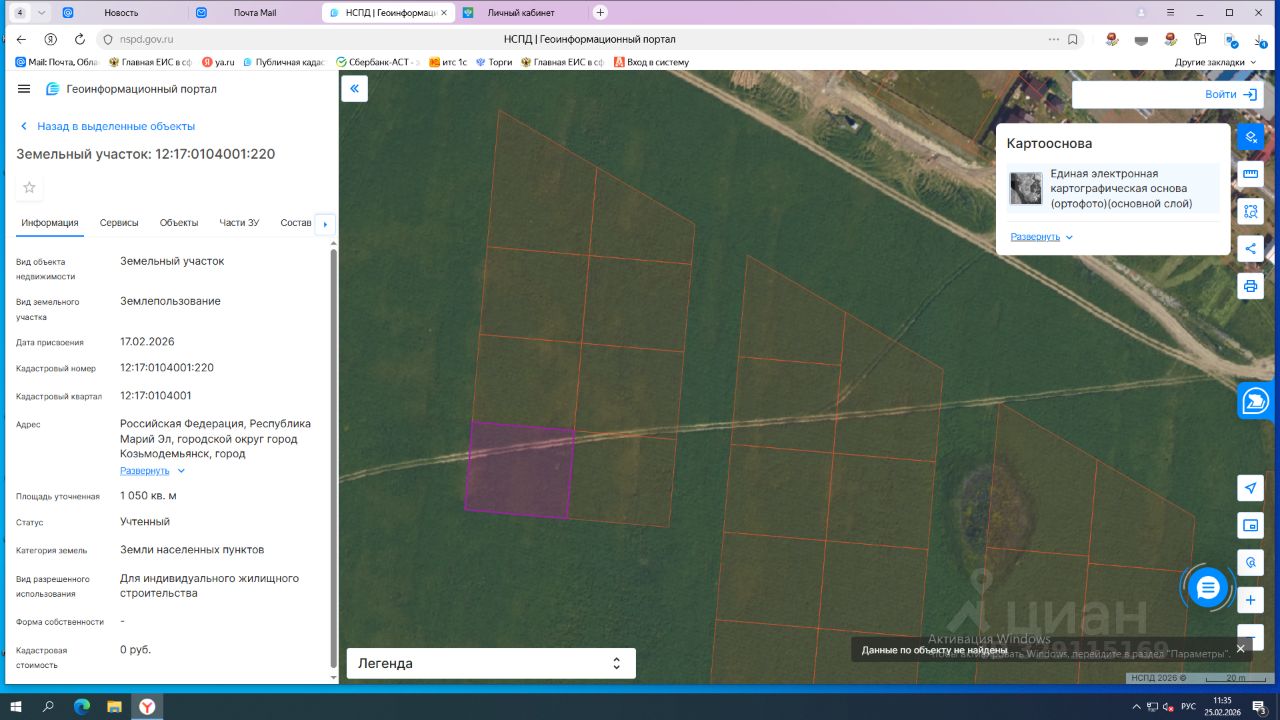1280x720 pixels.
Task: Collapse the left info panel
Action: 354,89
